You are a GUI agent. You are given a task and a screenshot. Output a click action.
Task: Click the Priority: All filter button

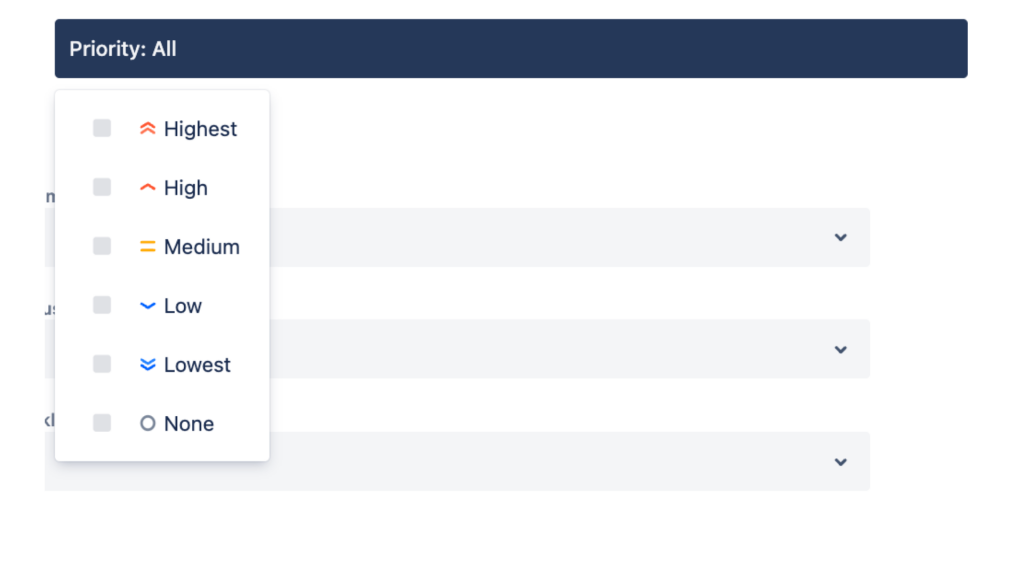coord(511,48)
